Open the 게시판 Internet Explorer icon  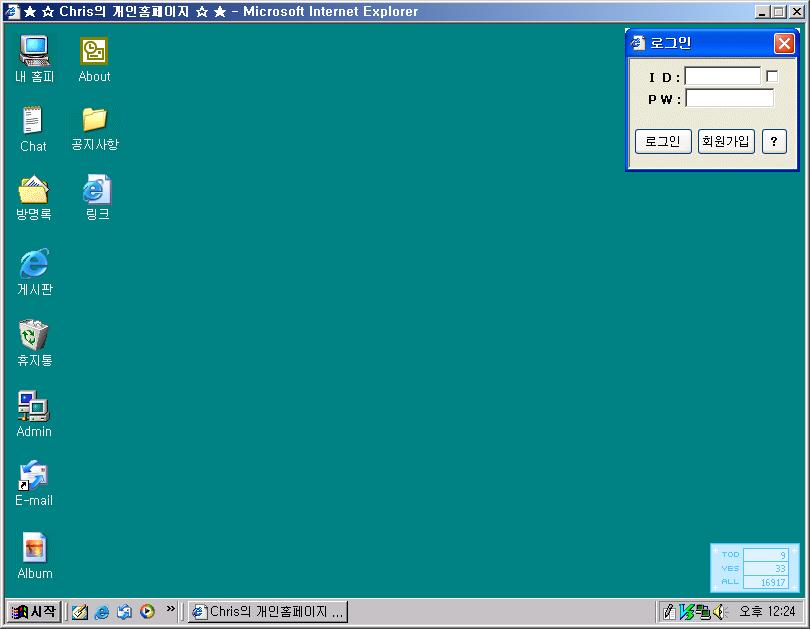click(x=34, y=264)
